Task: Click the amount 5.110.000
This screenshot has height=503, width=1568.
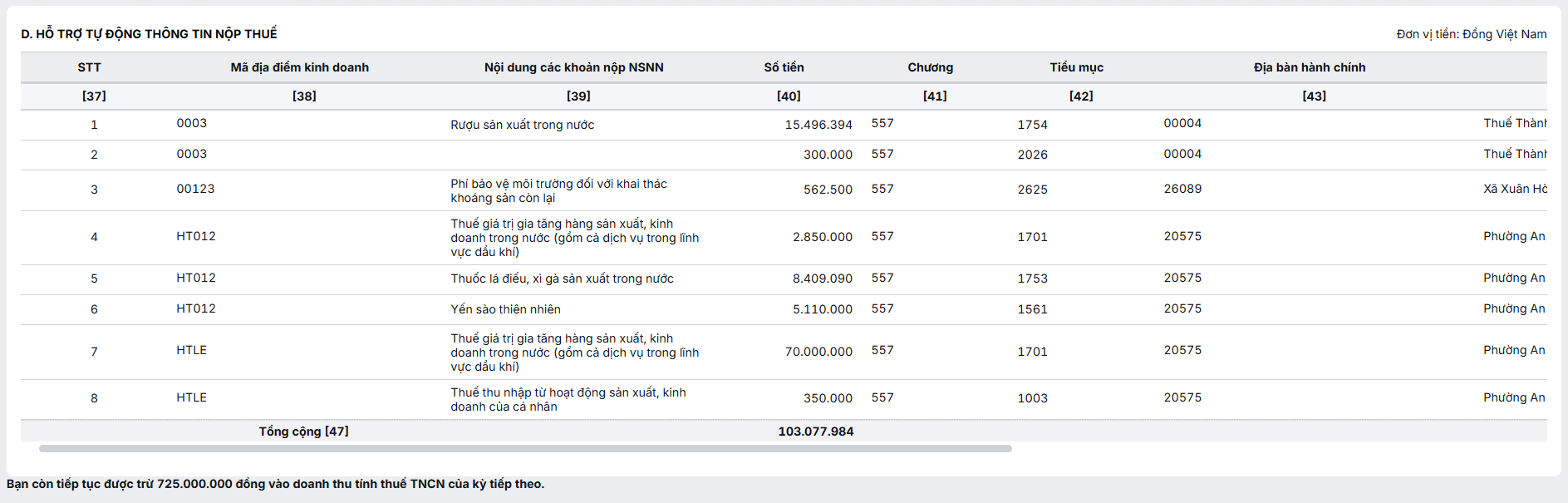Action: 823,309
